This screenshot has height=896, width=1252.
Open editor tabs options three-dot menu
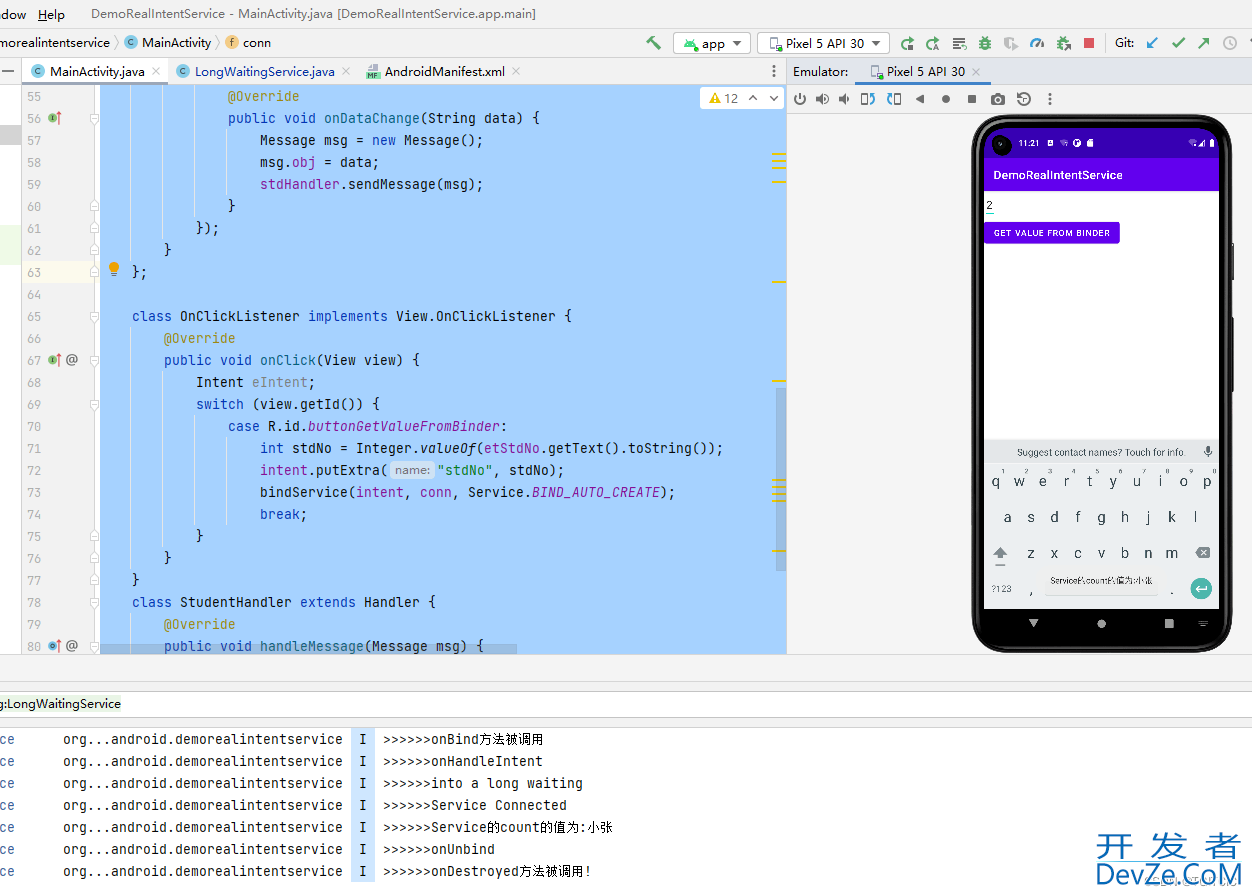point(773,71)
